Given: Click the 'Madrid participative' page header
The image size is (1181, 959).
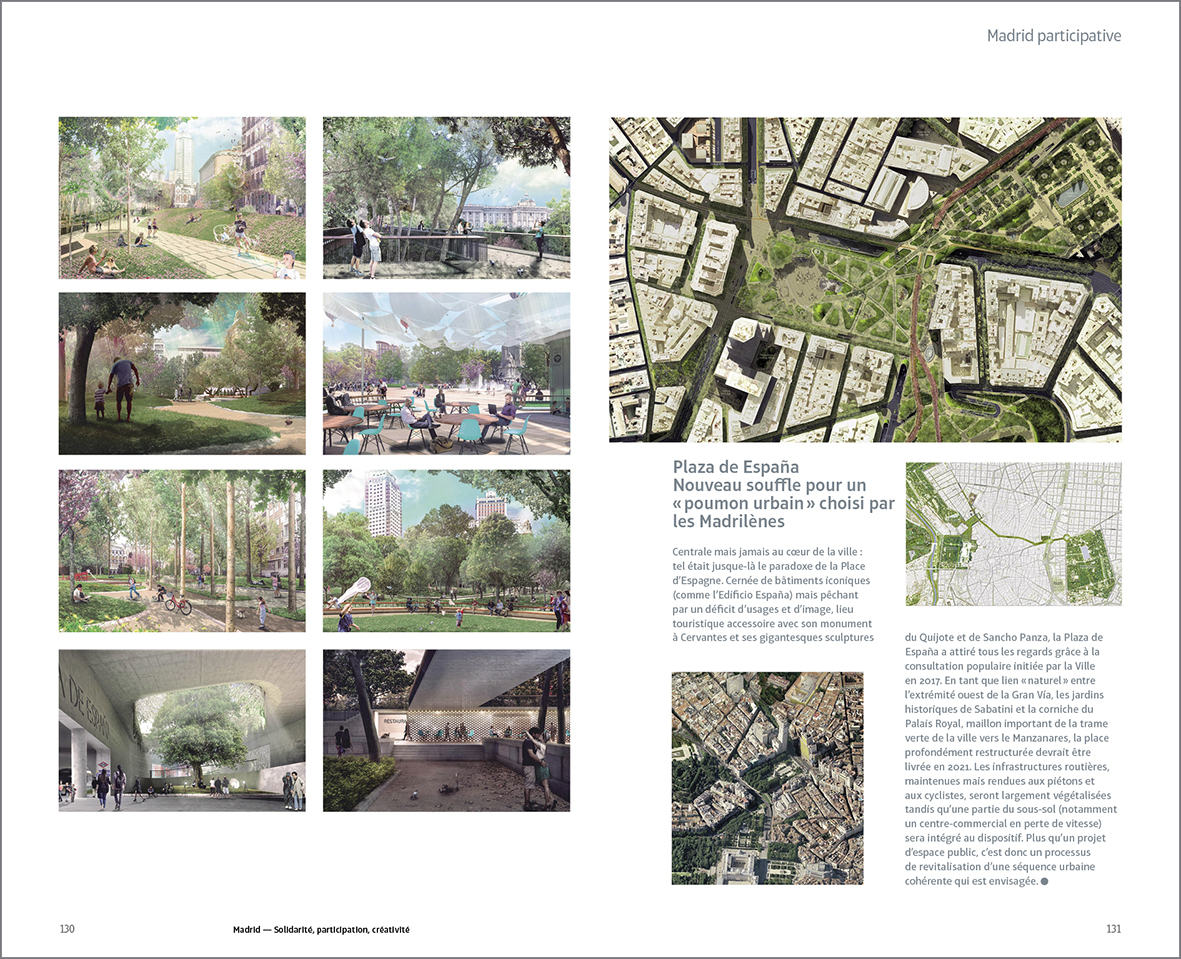Looking at the screenshot, I should pos(1054,35).
